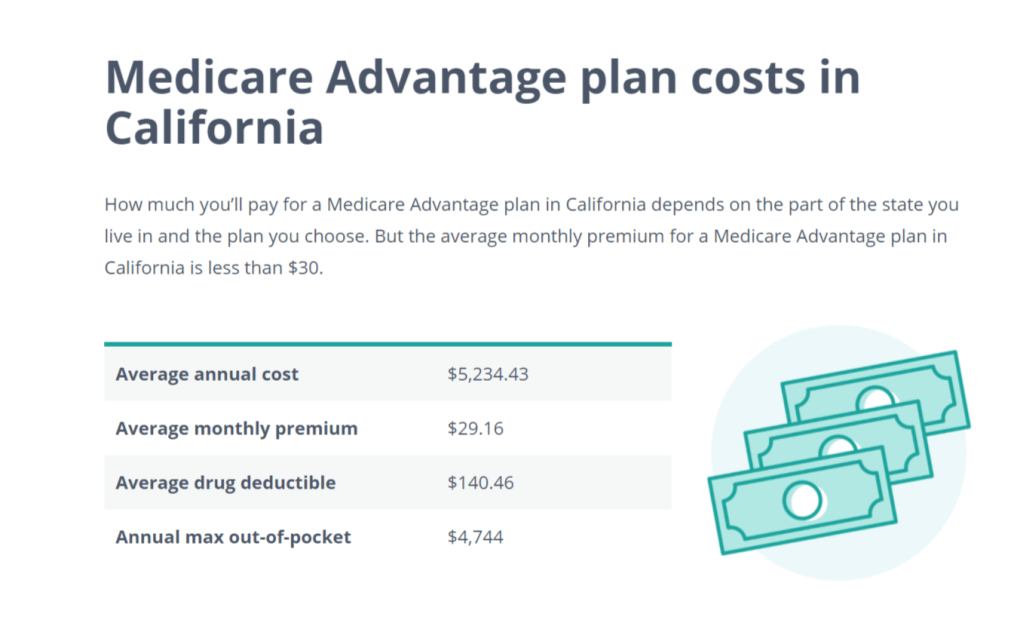Select the Annual max out-of-pocket row label
This screenshot has height=632, width=1023.
coord(233,537)
